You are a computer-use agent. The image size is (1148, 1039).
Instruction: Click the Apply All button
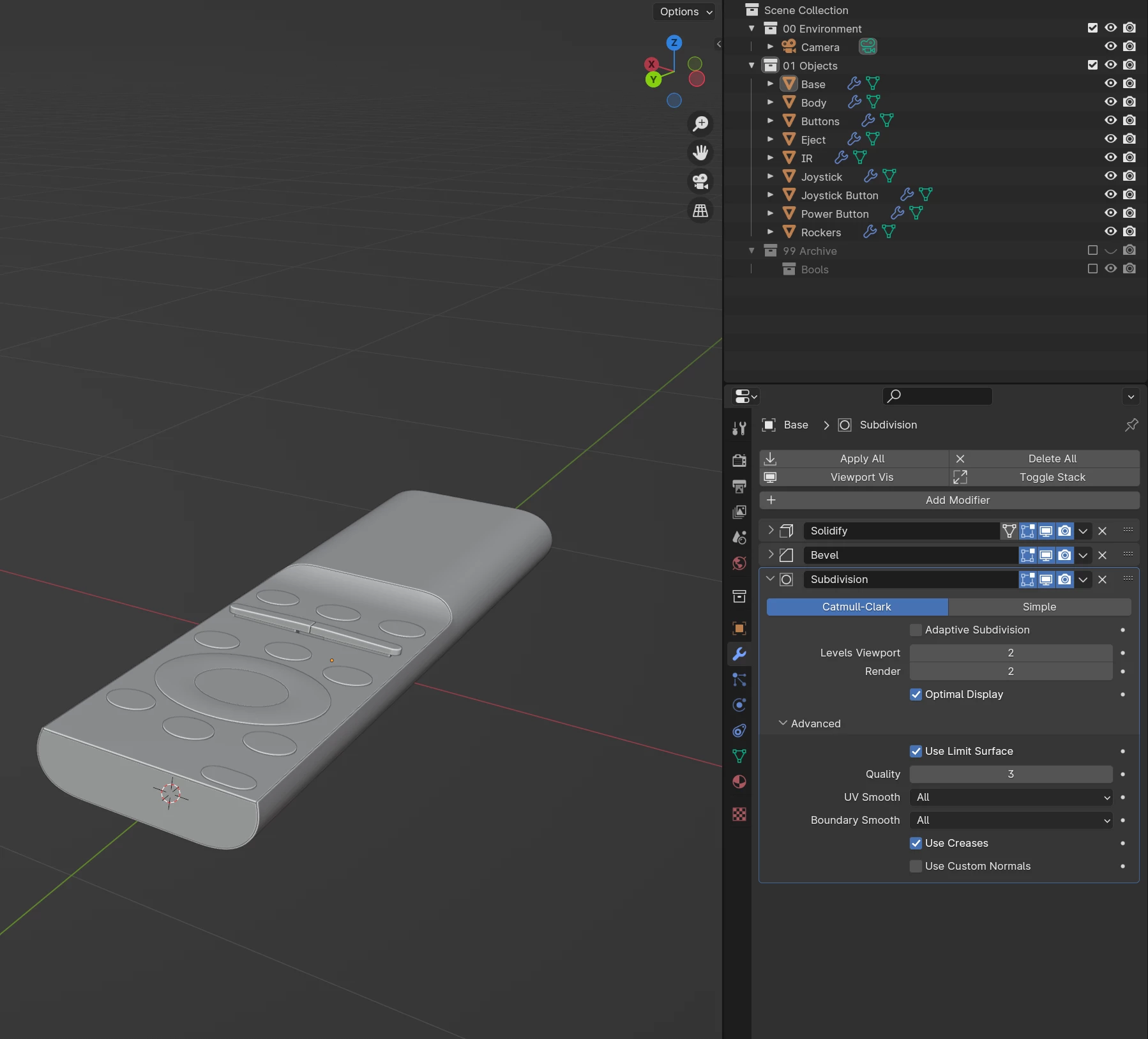(x=854, y=459)
